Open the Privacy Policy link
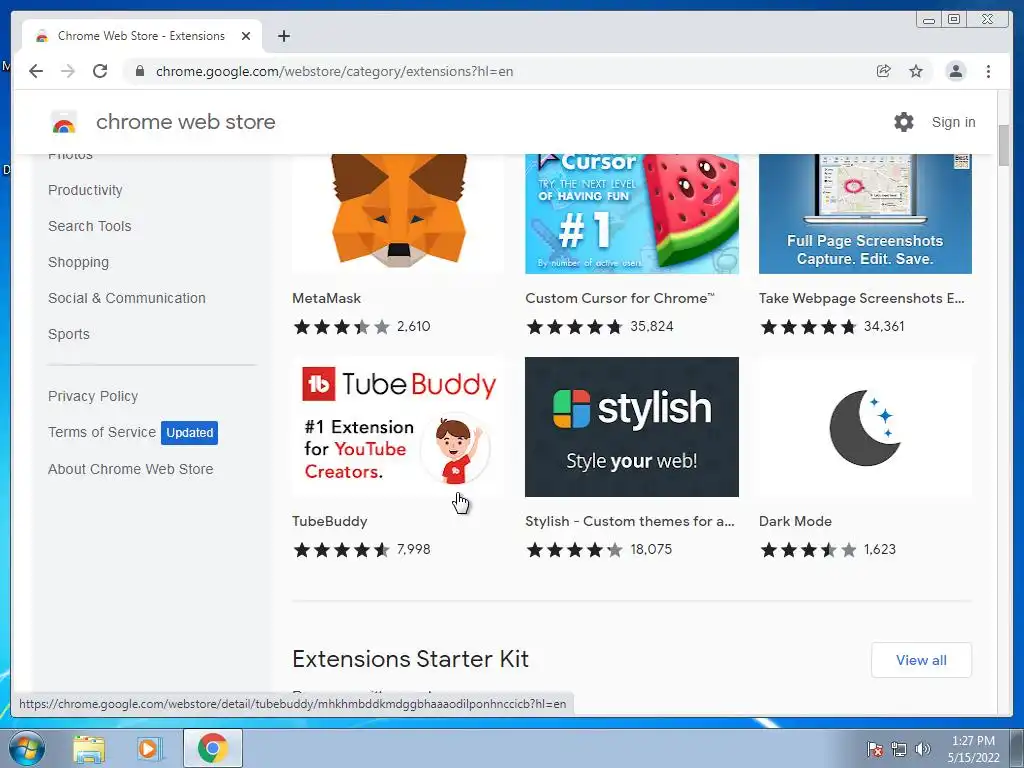Image resolution: width=1024 pixels, height=768 pixels. (x=93, y=396)
